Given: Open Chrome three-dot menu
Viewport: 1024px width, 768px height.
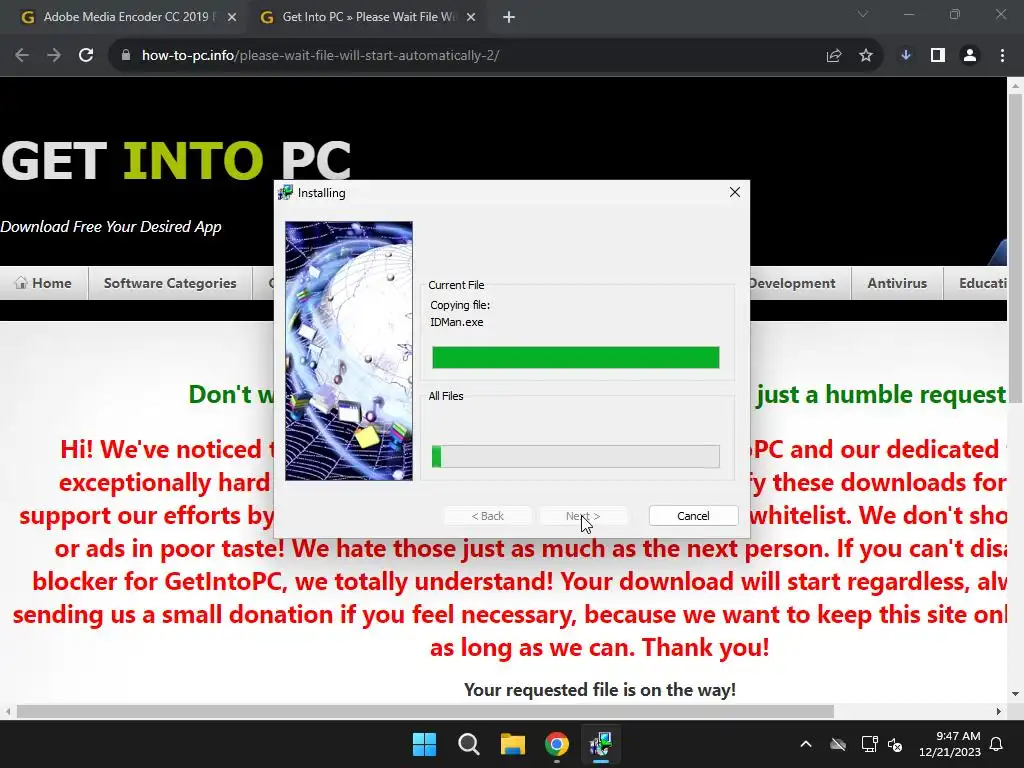Looking at the screenshot, I should click(1002, 56).
